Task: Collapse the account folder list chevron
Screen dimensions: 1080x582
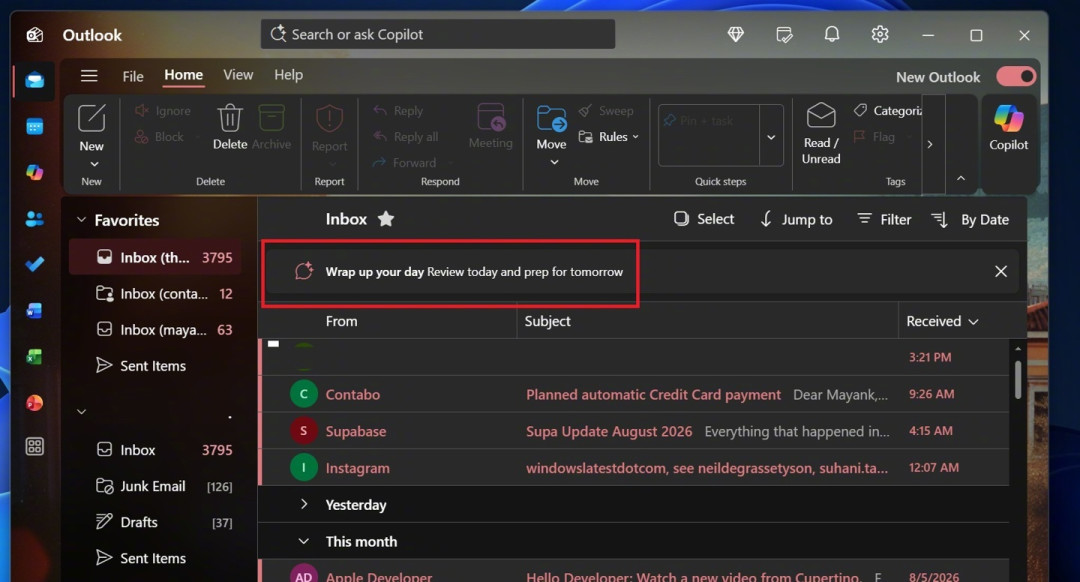Action: (81, 412)
